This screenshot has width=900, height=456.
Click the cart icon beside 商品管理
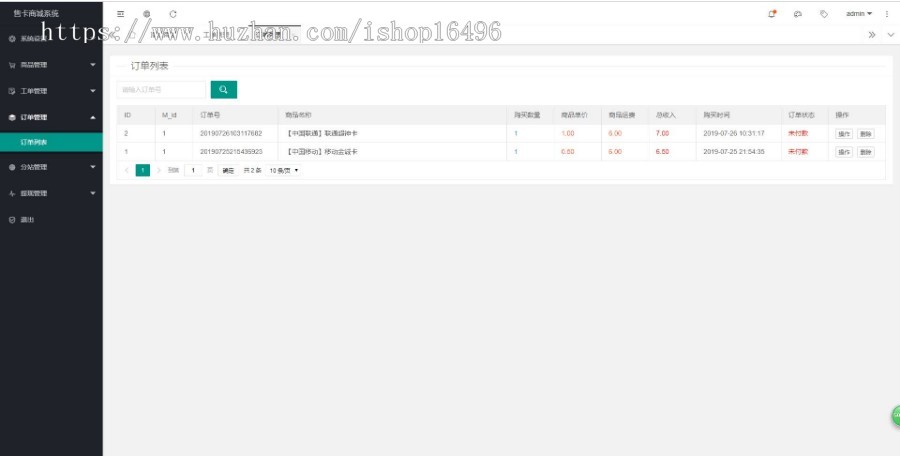pos(12,65)
